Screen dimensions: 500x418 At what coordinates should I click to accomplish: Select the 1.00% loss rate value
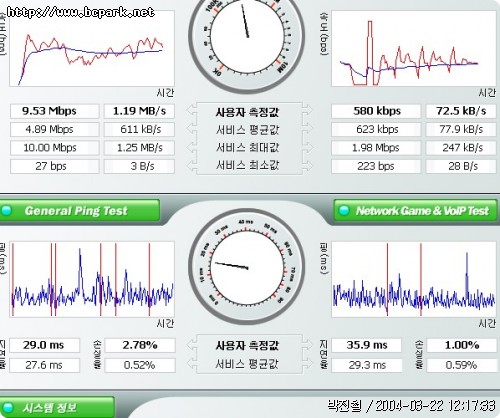[x=462, y=345]
